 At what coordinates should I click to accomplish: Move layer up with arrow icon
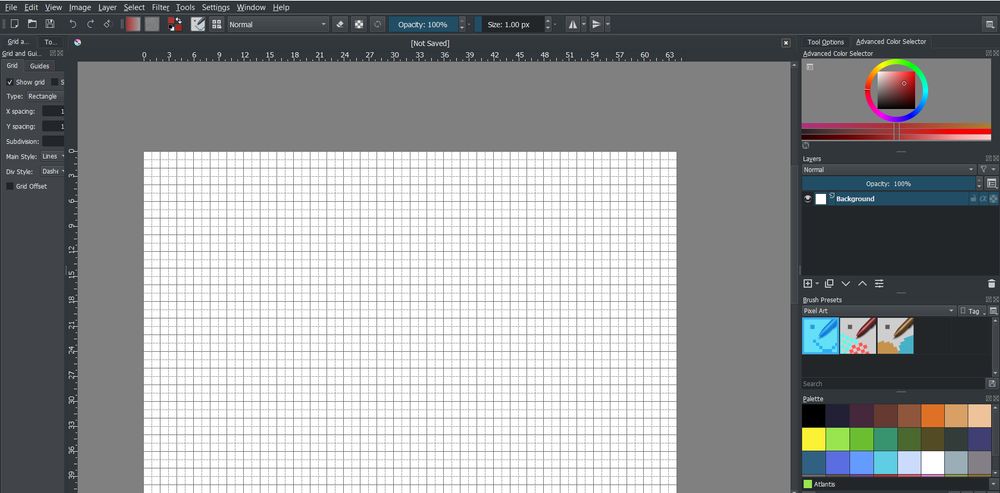coord(862,283)
